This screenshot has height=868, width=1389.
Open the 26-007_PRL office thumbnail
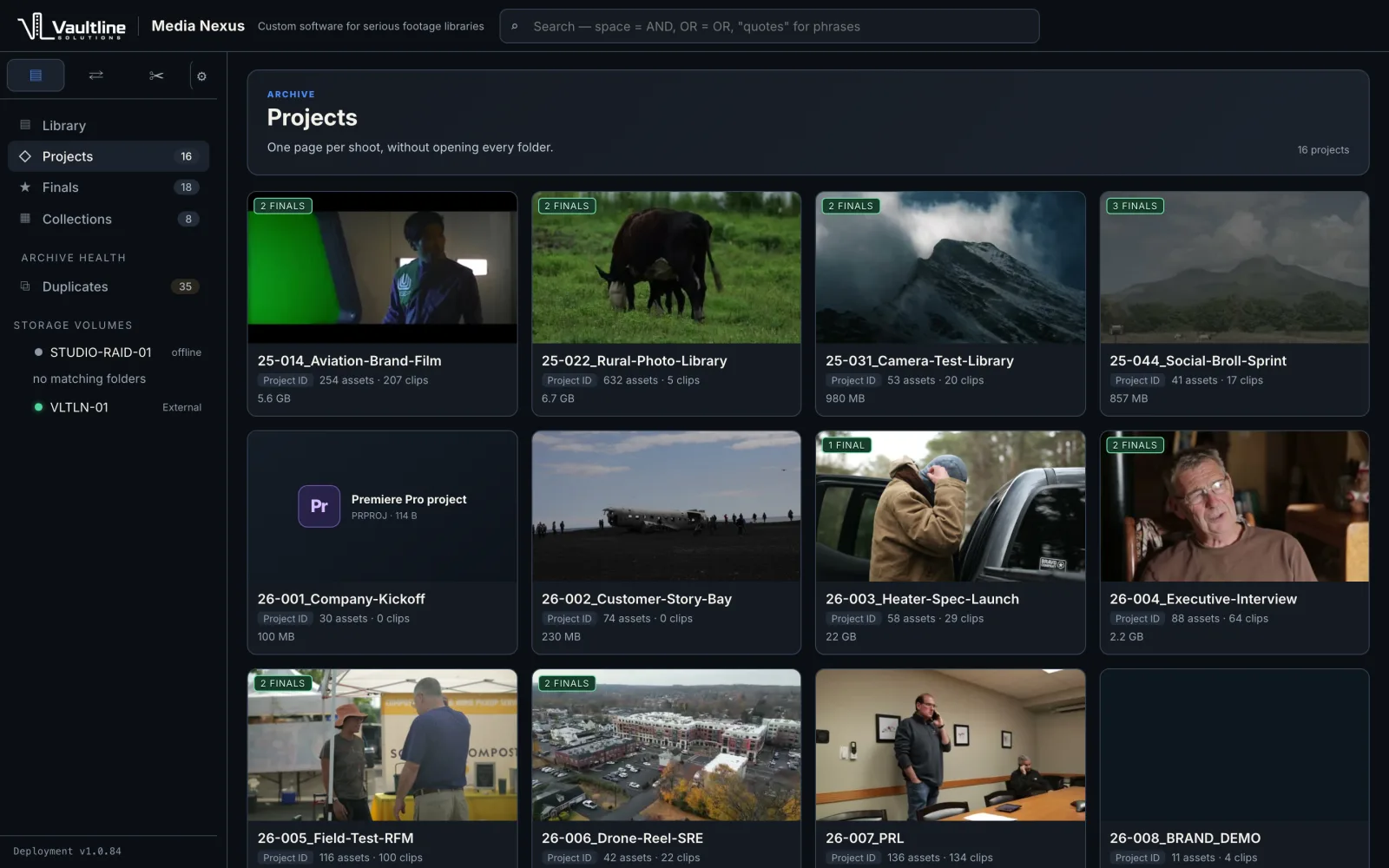(x=951, y=745)
